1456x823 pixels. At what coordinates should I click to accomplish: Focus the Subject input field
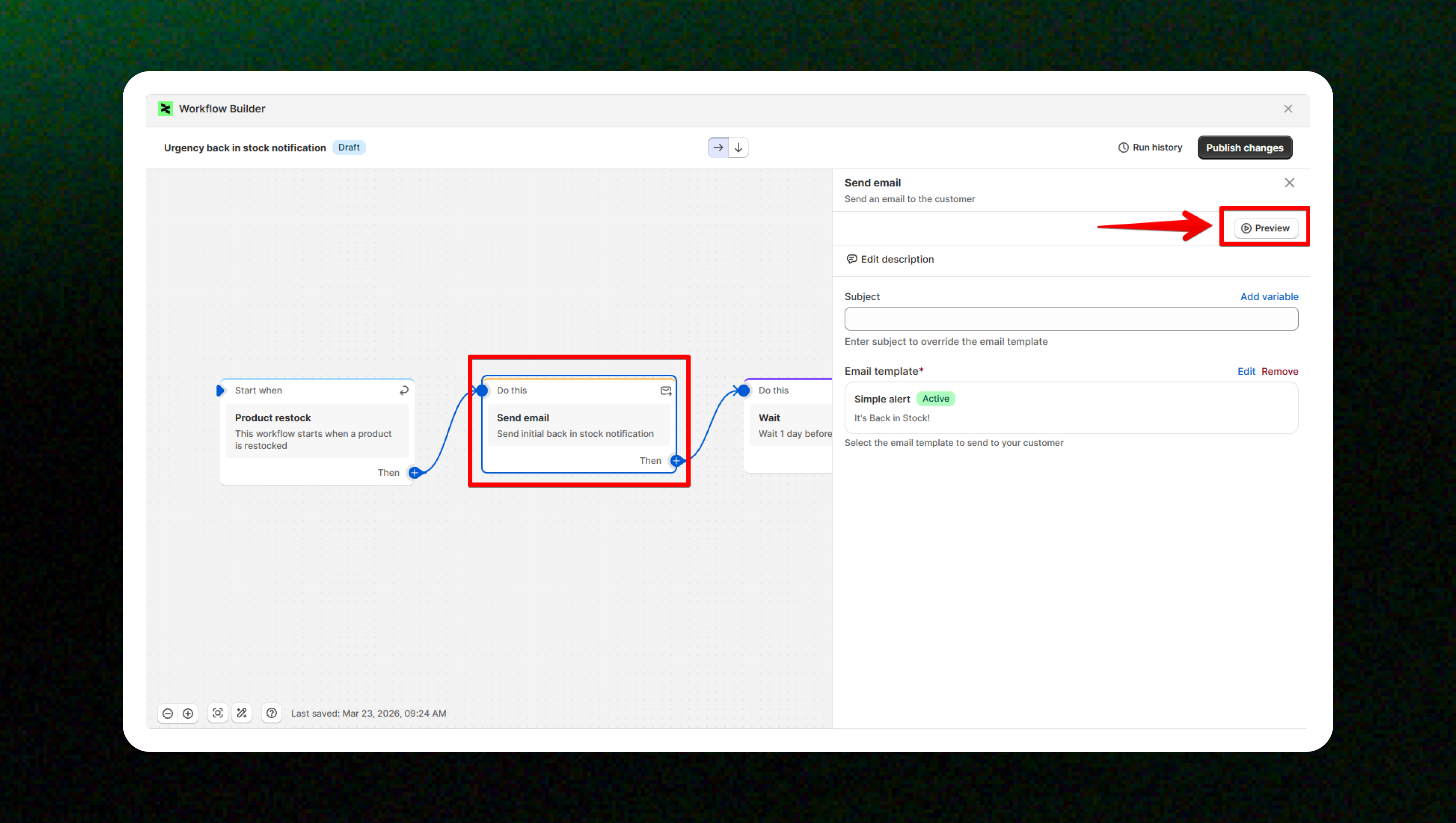coord(1071,319)
